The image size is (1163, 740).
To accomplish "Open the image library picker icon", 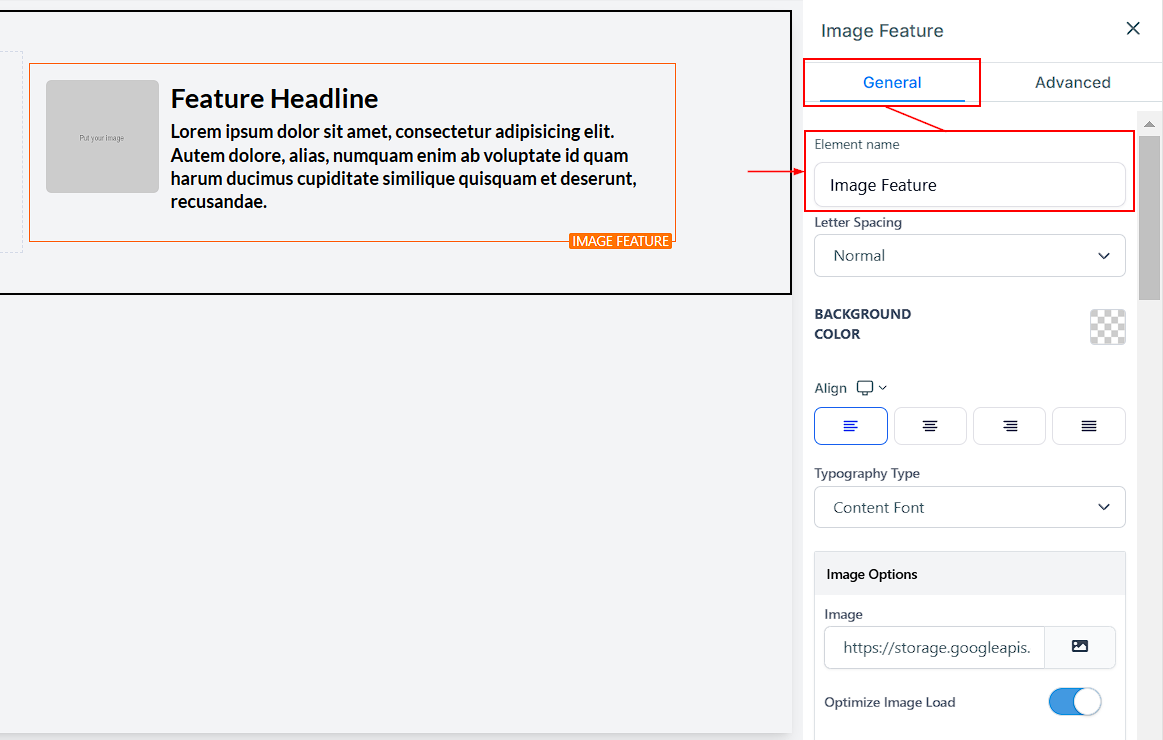I will click(1079, 647).
